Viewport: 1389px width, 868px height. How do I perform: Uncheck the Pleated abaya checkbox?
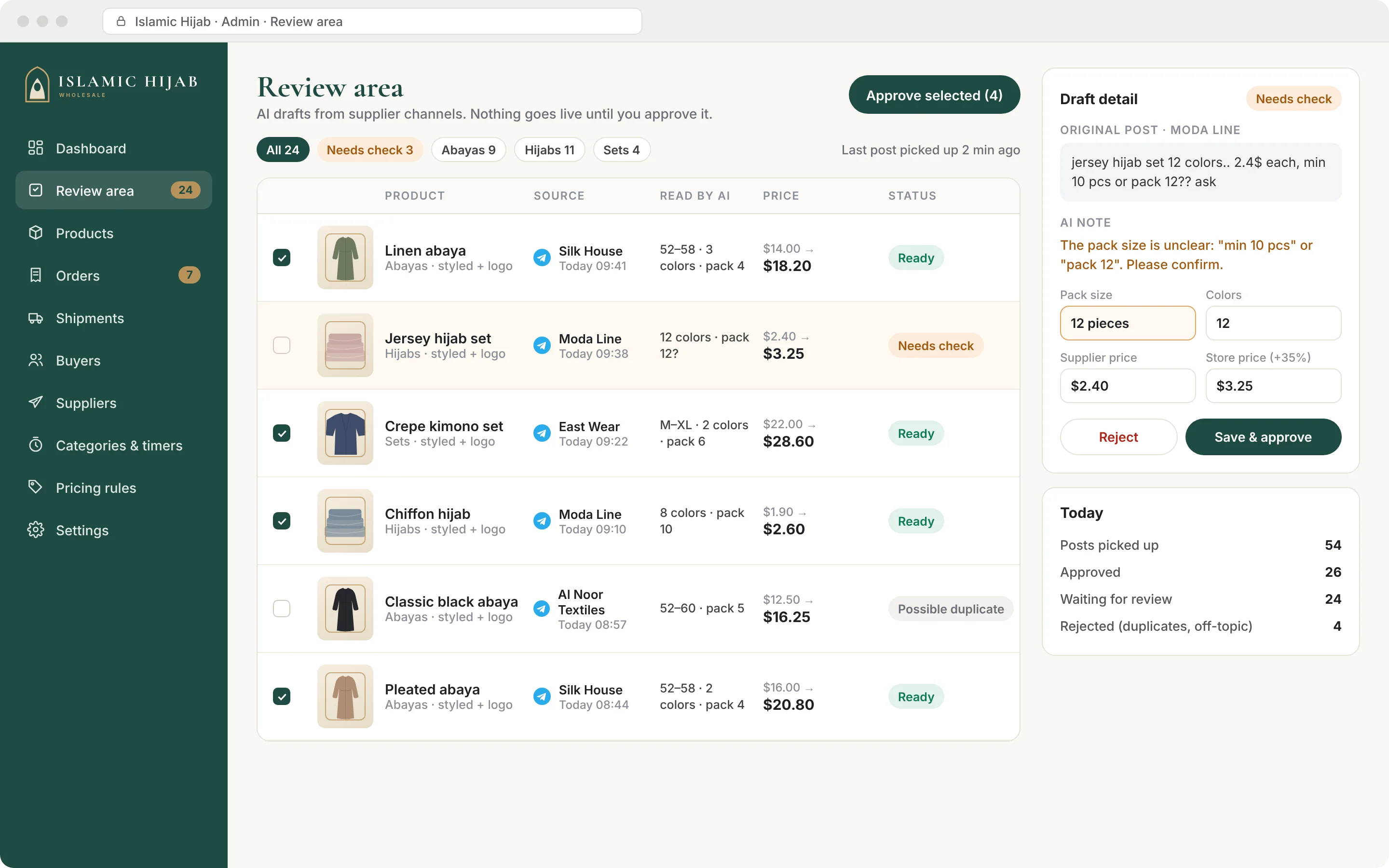pos(281,696)
